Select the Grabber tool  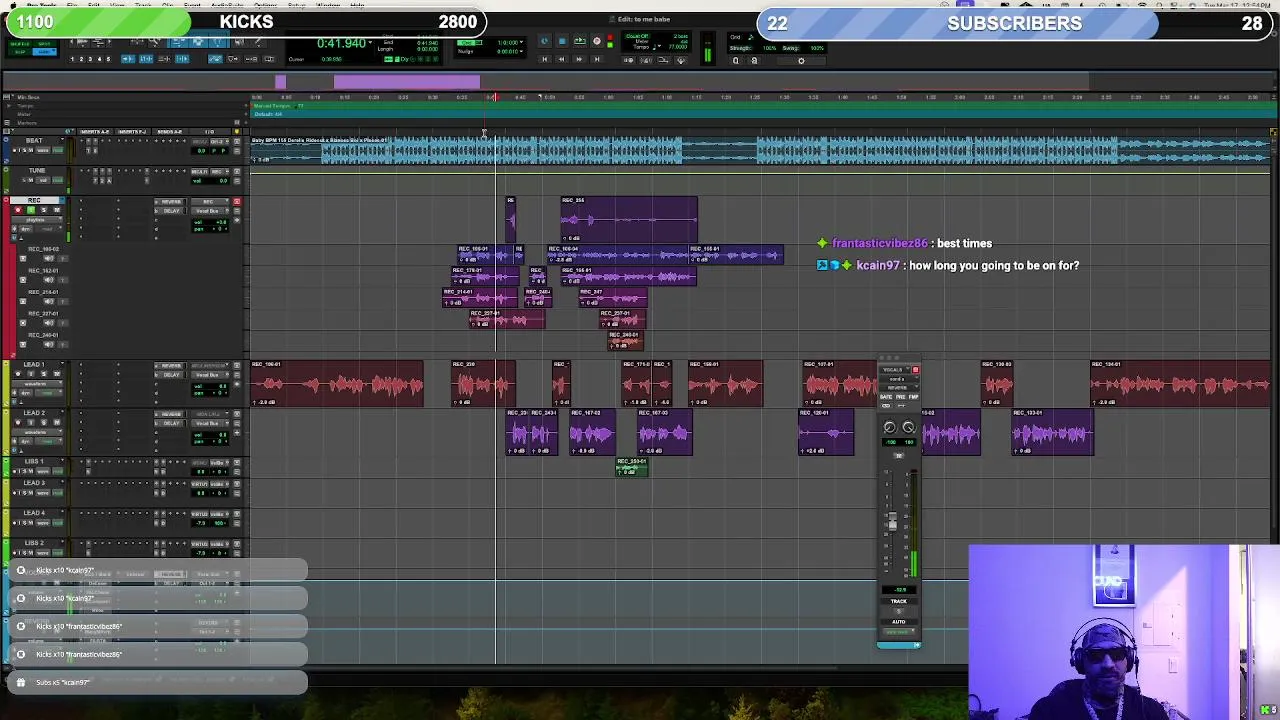pos(219,42)
